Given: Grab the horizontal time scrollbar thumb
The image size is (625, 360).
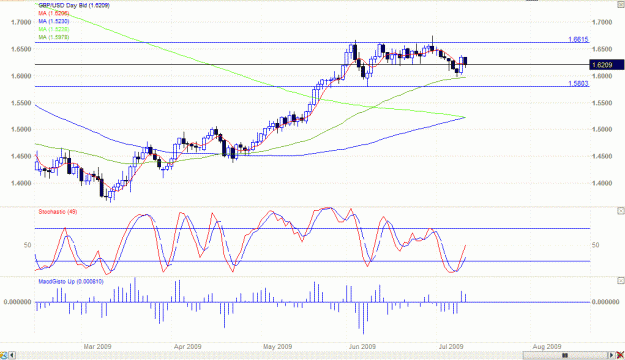Looking at the screenshot, I should click(564, 355).
